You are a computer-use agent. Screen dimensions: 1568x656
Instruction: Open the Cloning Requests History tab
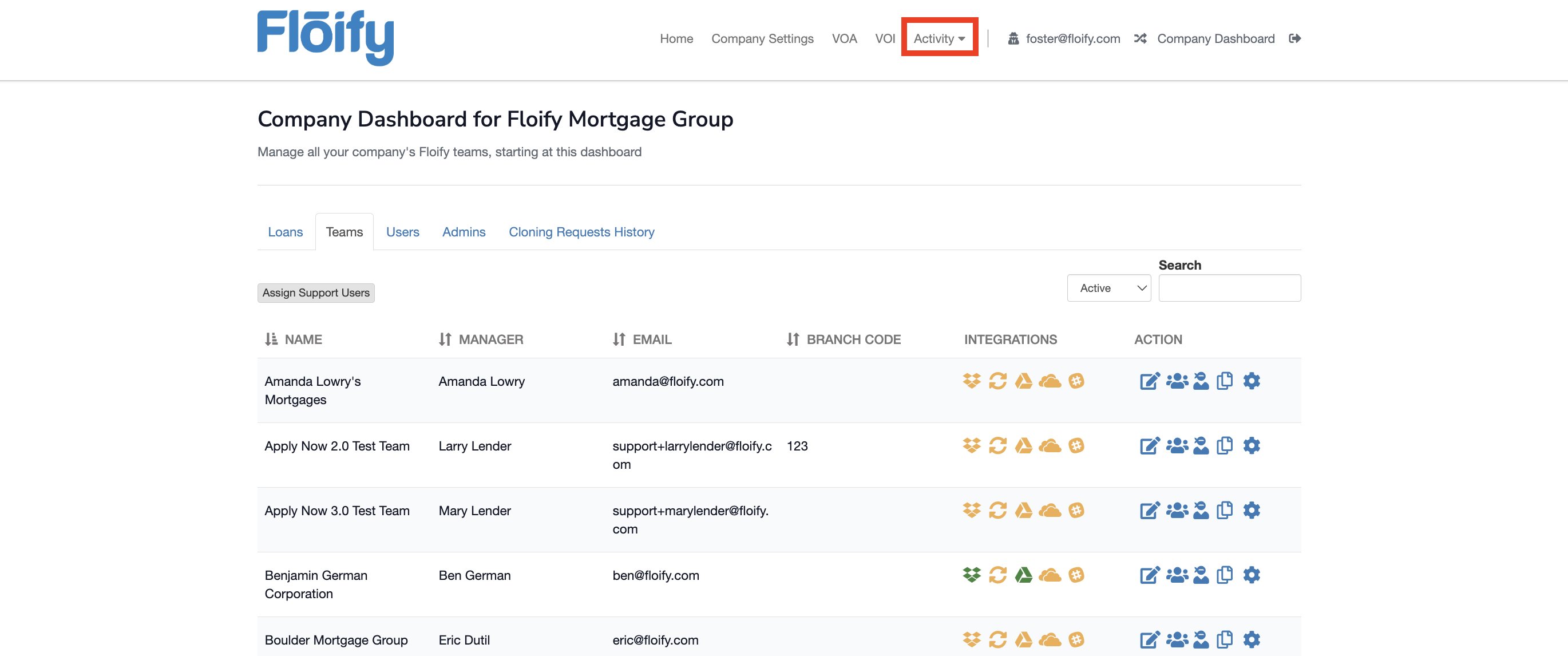click(x=581, y=232)
